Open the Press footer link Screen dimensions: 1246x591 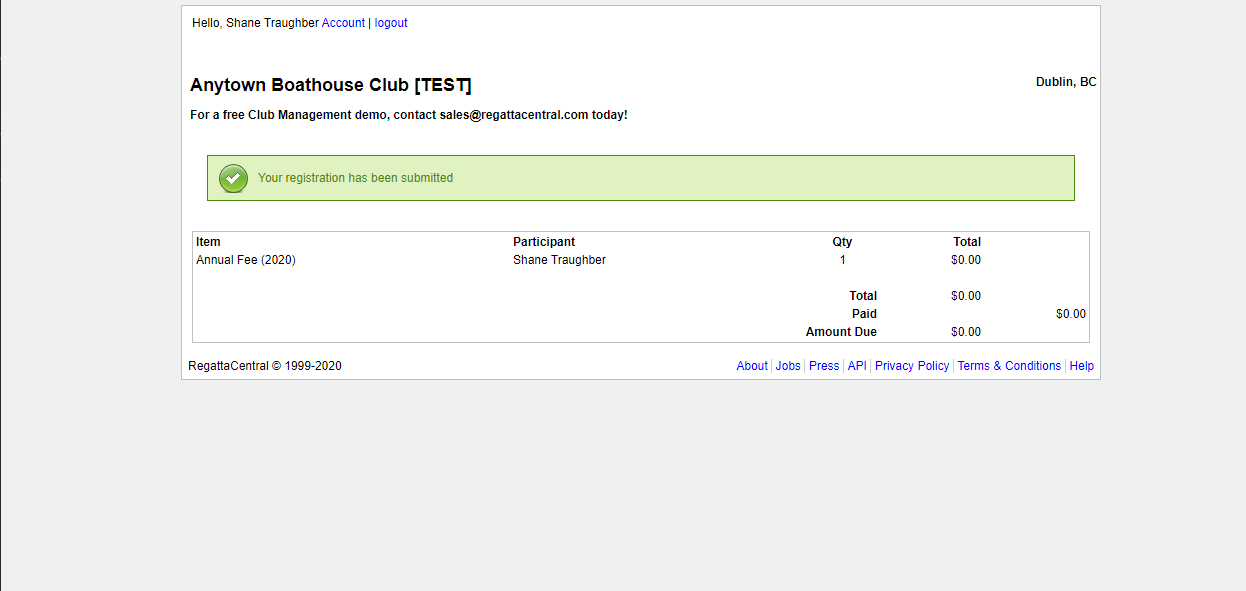coord(824,366)
